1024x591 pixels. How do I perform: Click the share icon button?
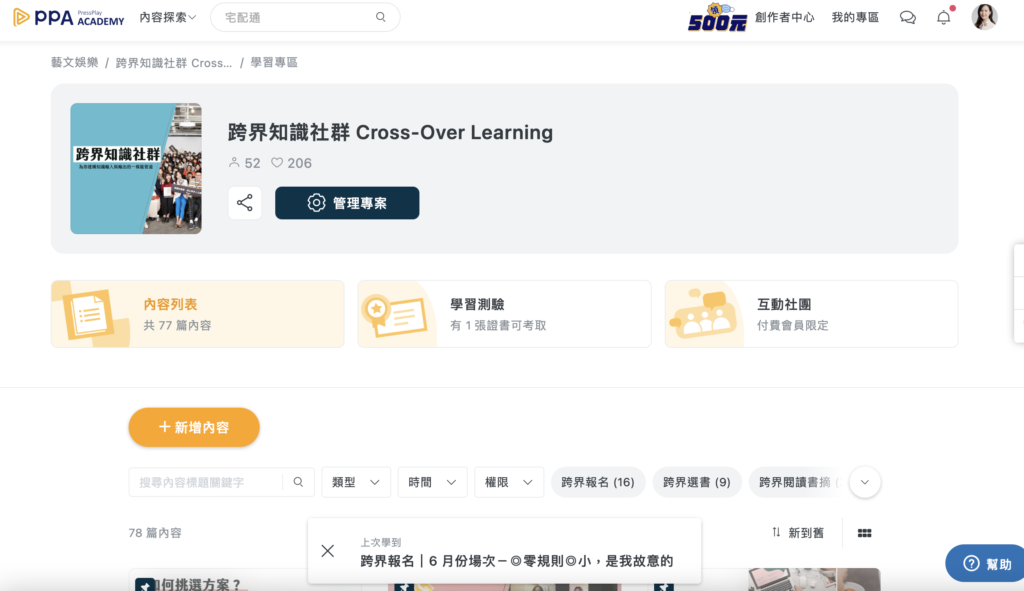(x=244, y=203)
